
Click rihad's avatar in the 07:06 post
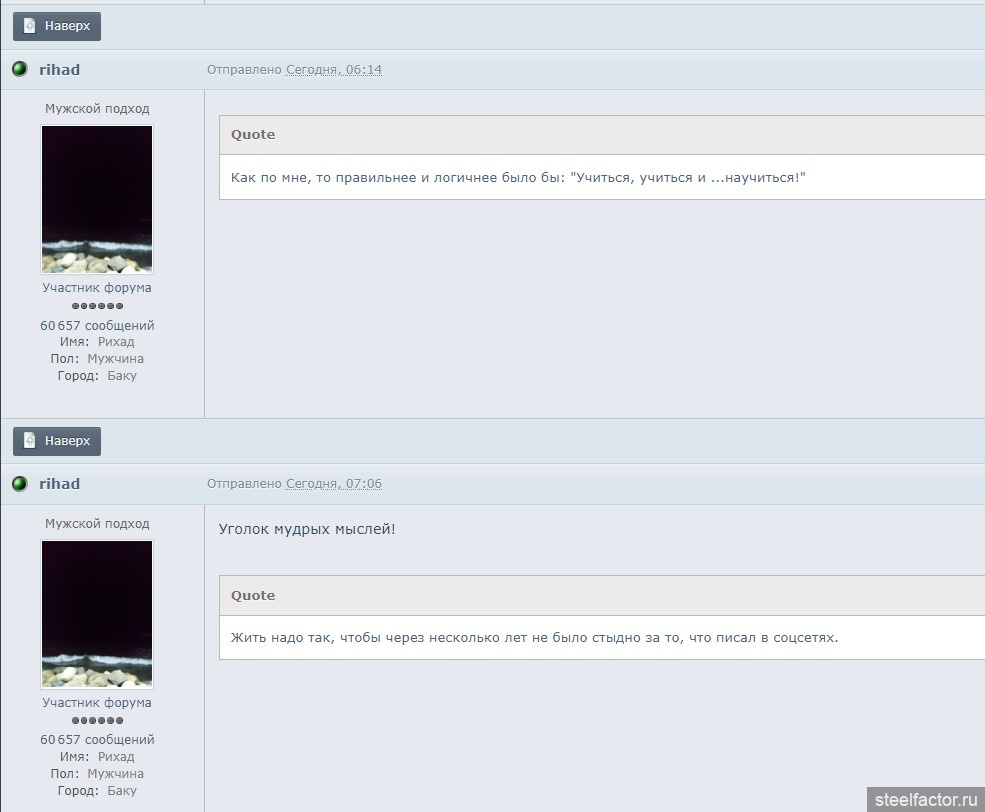click(x=97, y=614)
